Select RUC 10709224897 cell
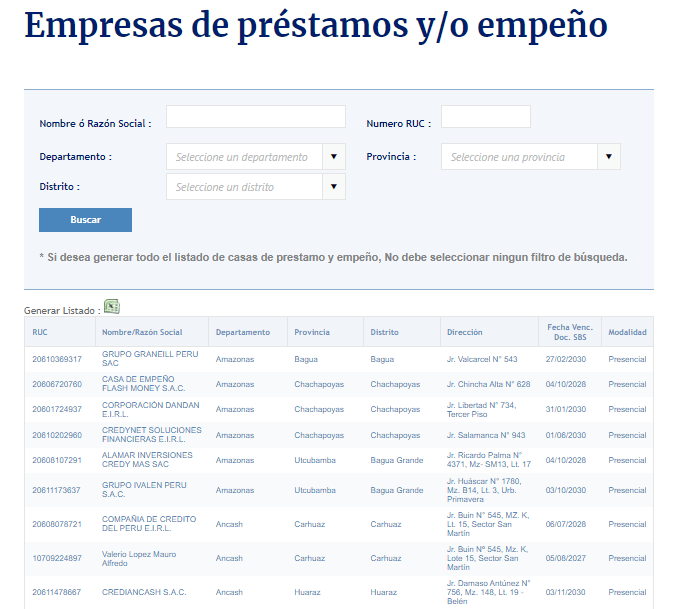 tap(57, 558)
